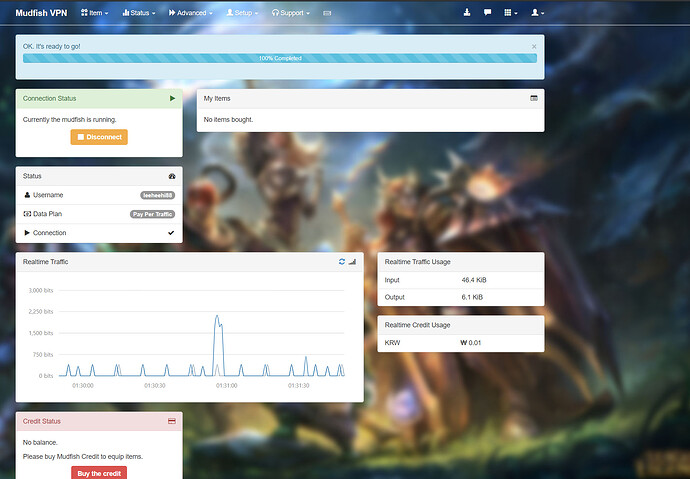Click 'Currently the mudfish is running' text

tap(70, 120)
